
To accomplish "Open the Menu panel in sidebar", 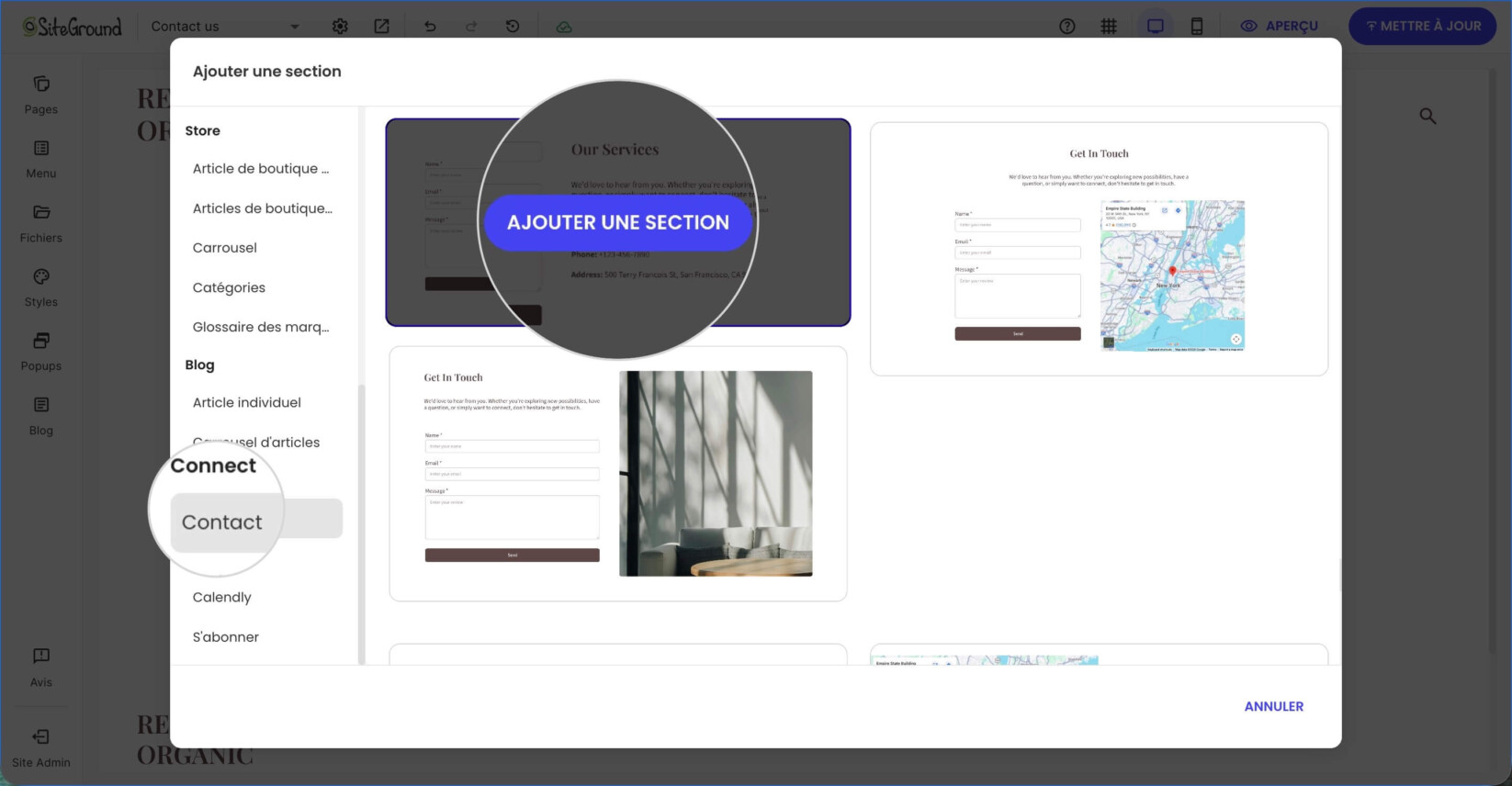I will point(40,160).
